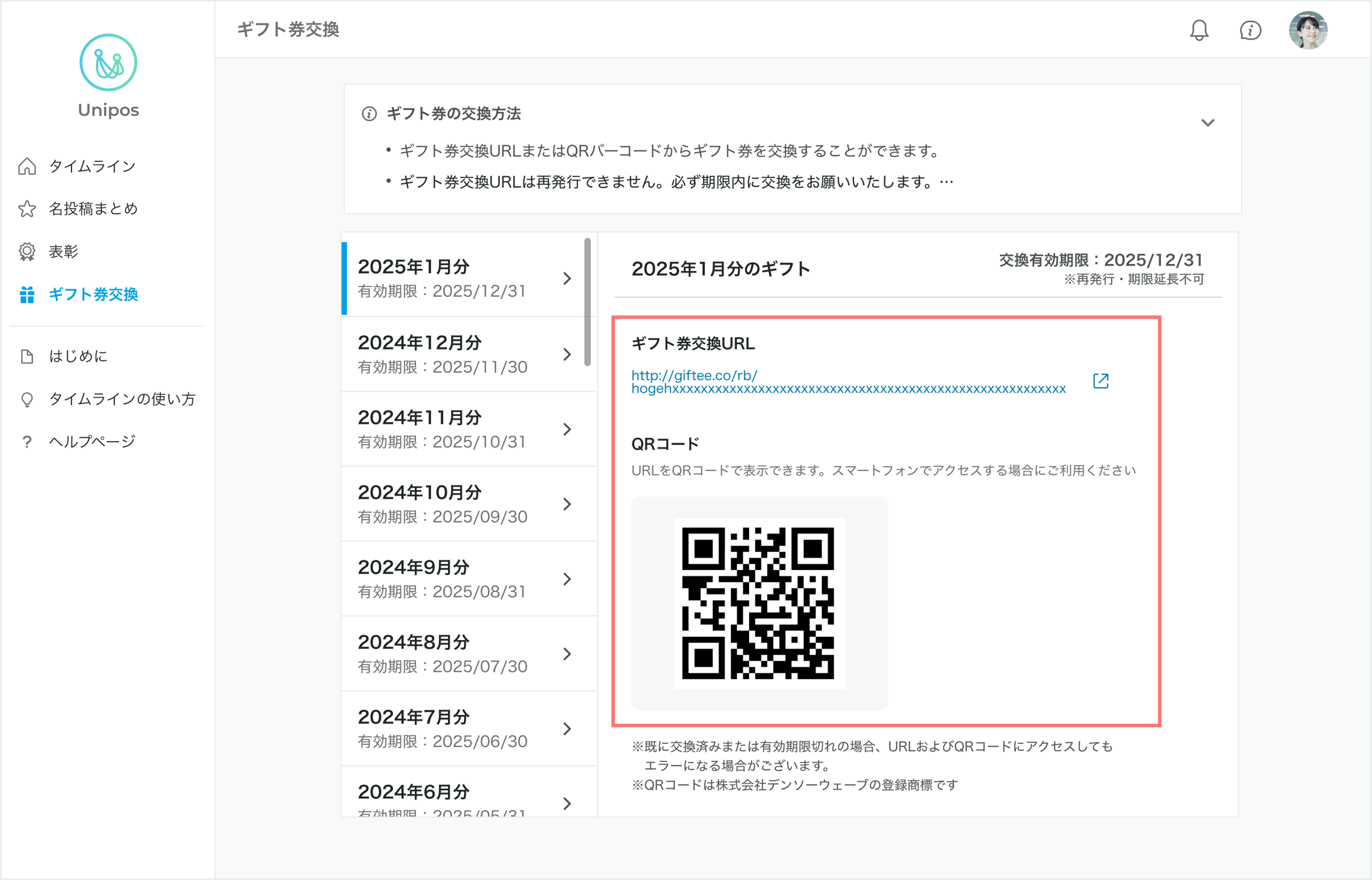
Task: Click the ※既に交換済みまたは有効期限切れ notice
Action: click(872, 756)
